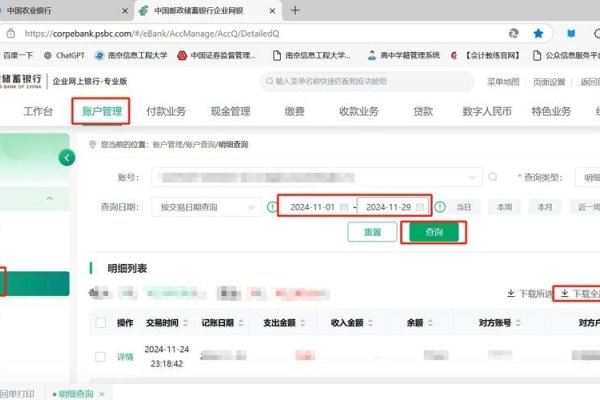The height and width of the screenshot is (400, 600).
Task: Open calendar icon for 2024-11-29
Action: pyautogui.click(x=420, y=207)
